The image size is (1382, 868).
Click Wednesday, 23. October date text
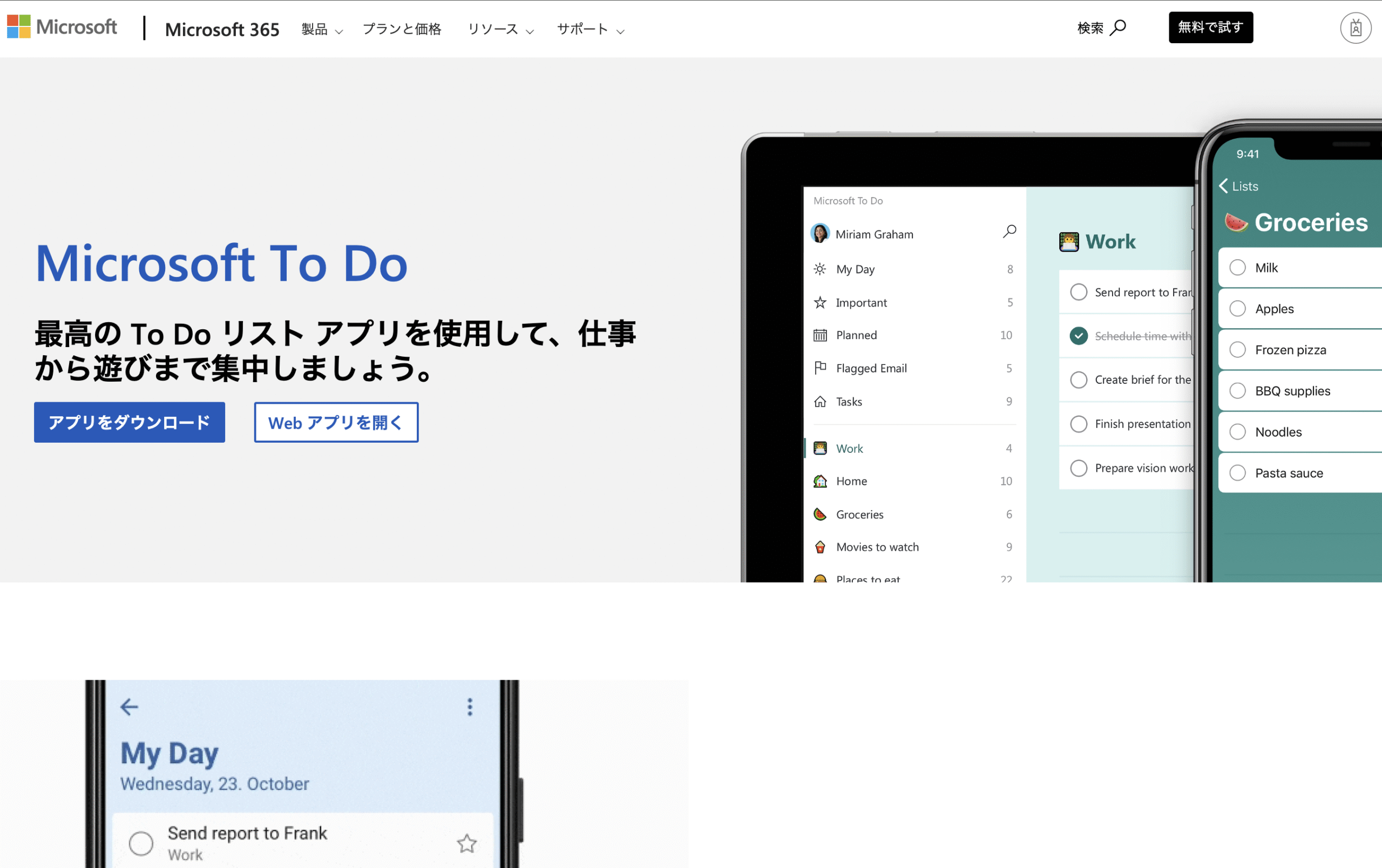point(215,784)
